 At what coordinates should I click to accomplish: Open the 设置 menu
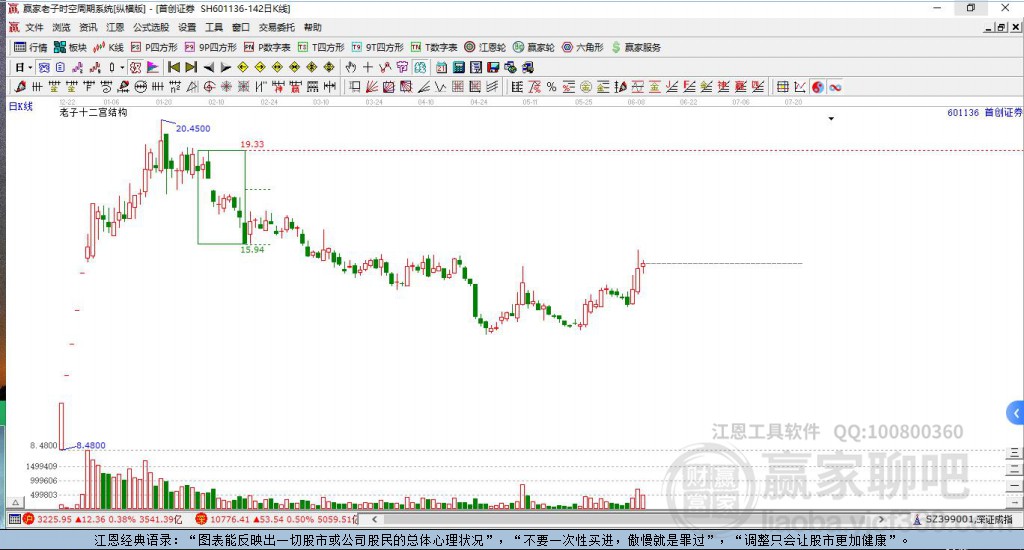(x=187, y=27)
